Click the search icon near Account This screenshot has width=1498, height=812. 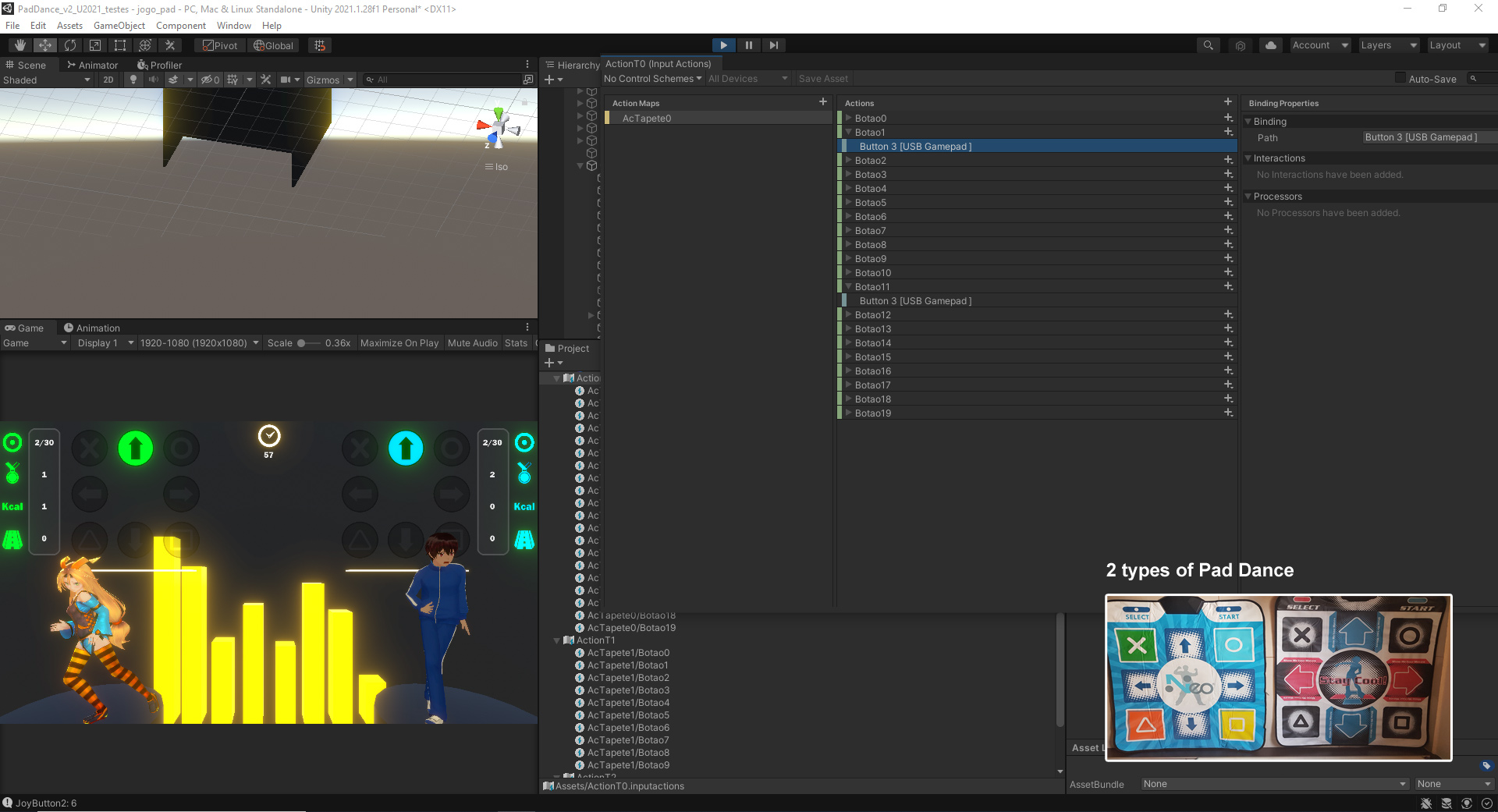1209,45
